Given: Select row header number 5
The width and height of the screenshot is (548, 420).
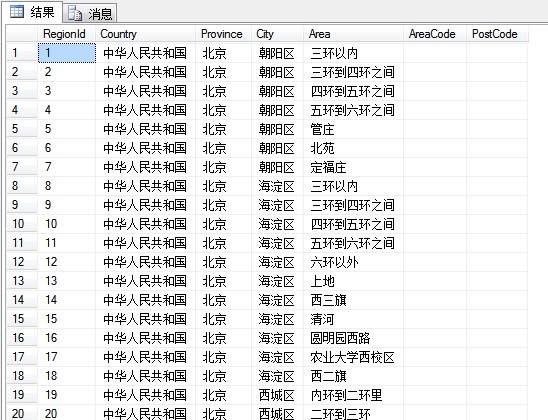Looking at the screenshot, I should [22, 129].
